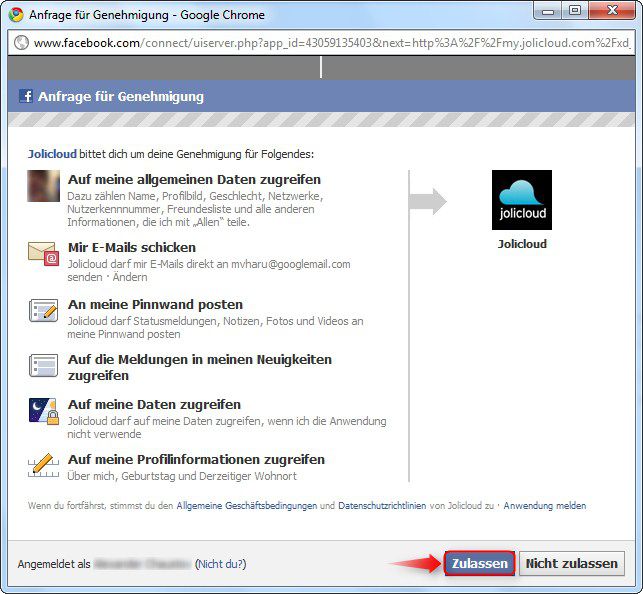This screenshot has width=643, height=594.
Task: Click the globe icon in address bar
Action: click(x=21, y=43)
